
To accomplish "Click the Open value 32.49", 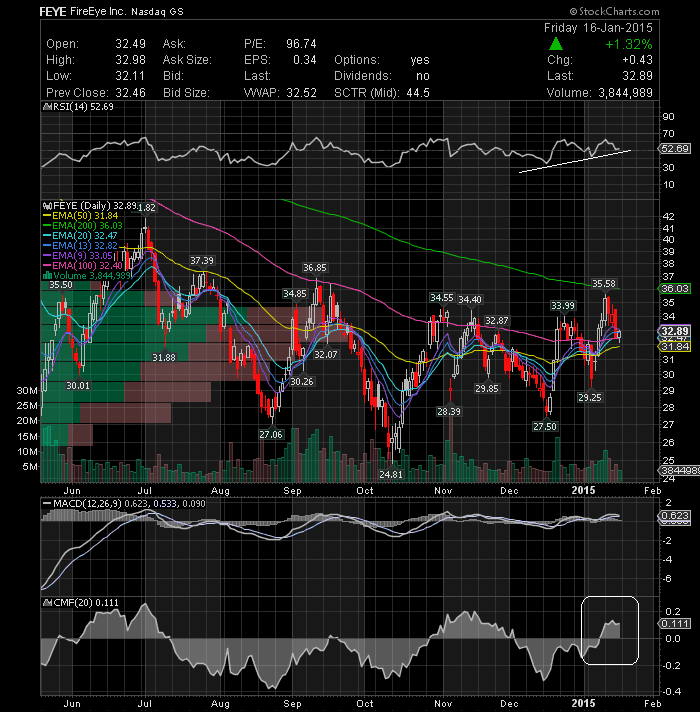I will point(130,44).
